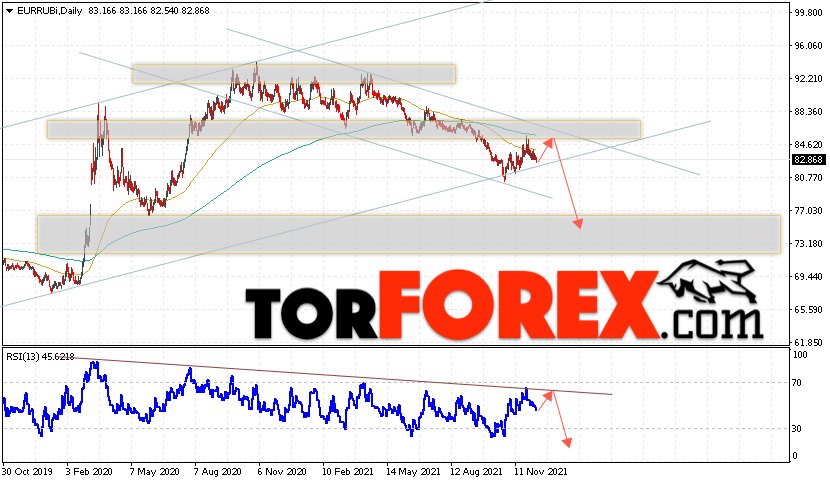Click price axis value 88.360
This screenshot has height=483, width=830.
(808, 112)
